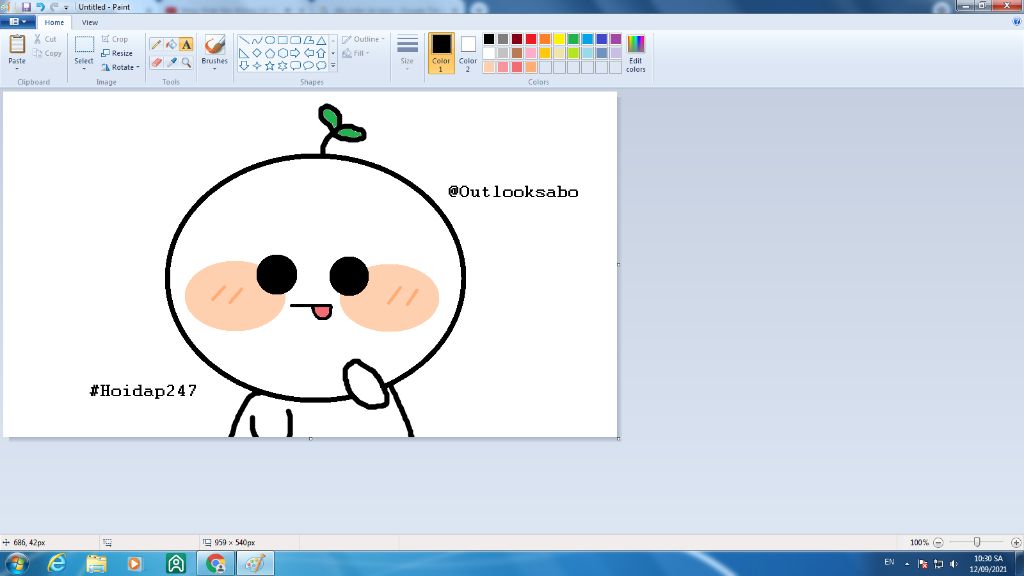Click the Redo arrow in title bar
Image resolution: width=1024 pixels, height=576 pixels.
54,7
